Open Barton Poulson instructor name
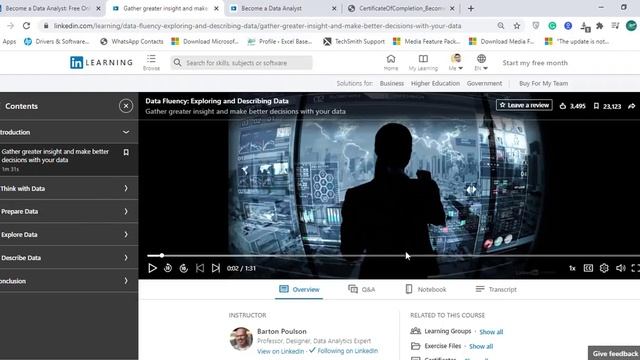This screenshot has width=640, height=360. 282,331
